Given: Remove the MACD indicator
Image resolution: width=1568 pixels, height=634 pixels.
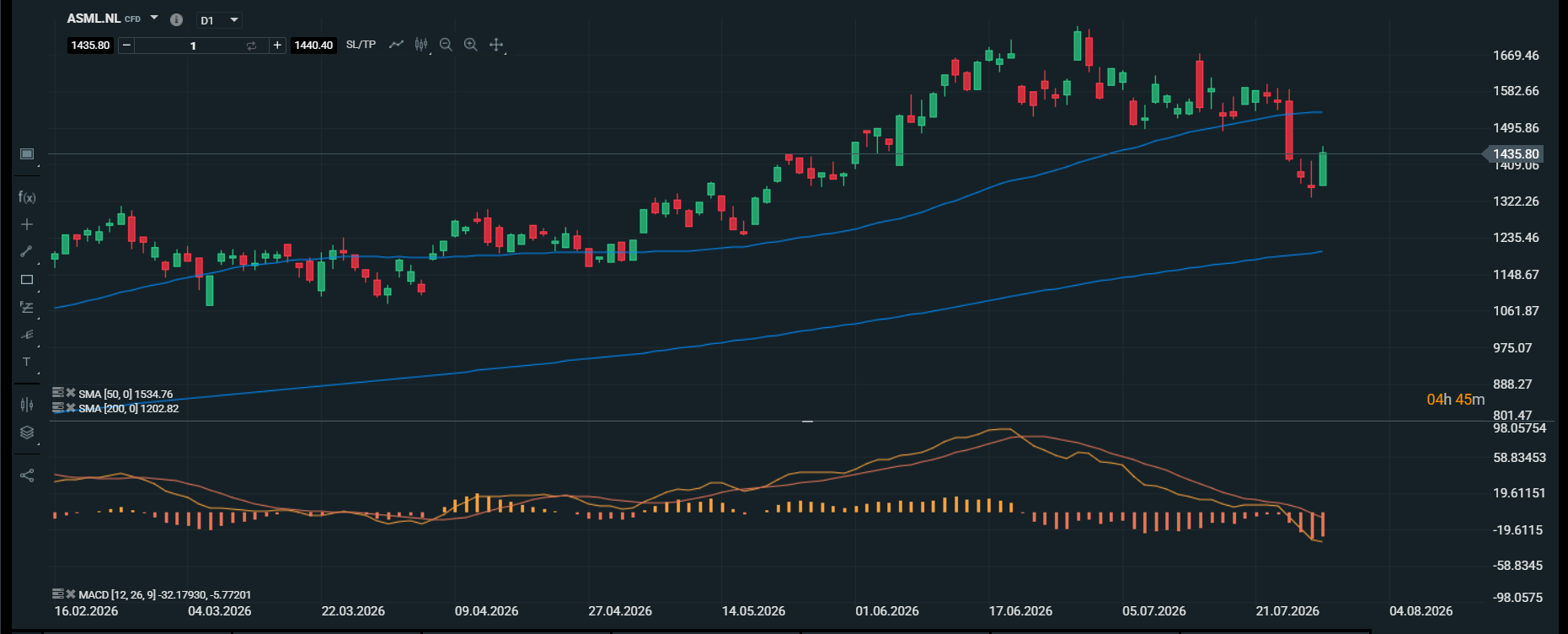Looking at the screenshot, I should click(71, 594).
